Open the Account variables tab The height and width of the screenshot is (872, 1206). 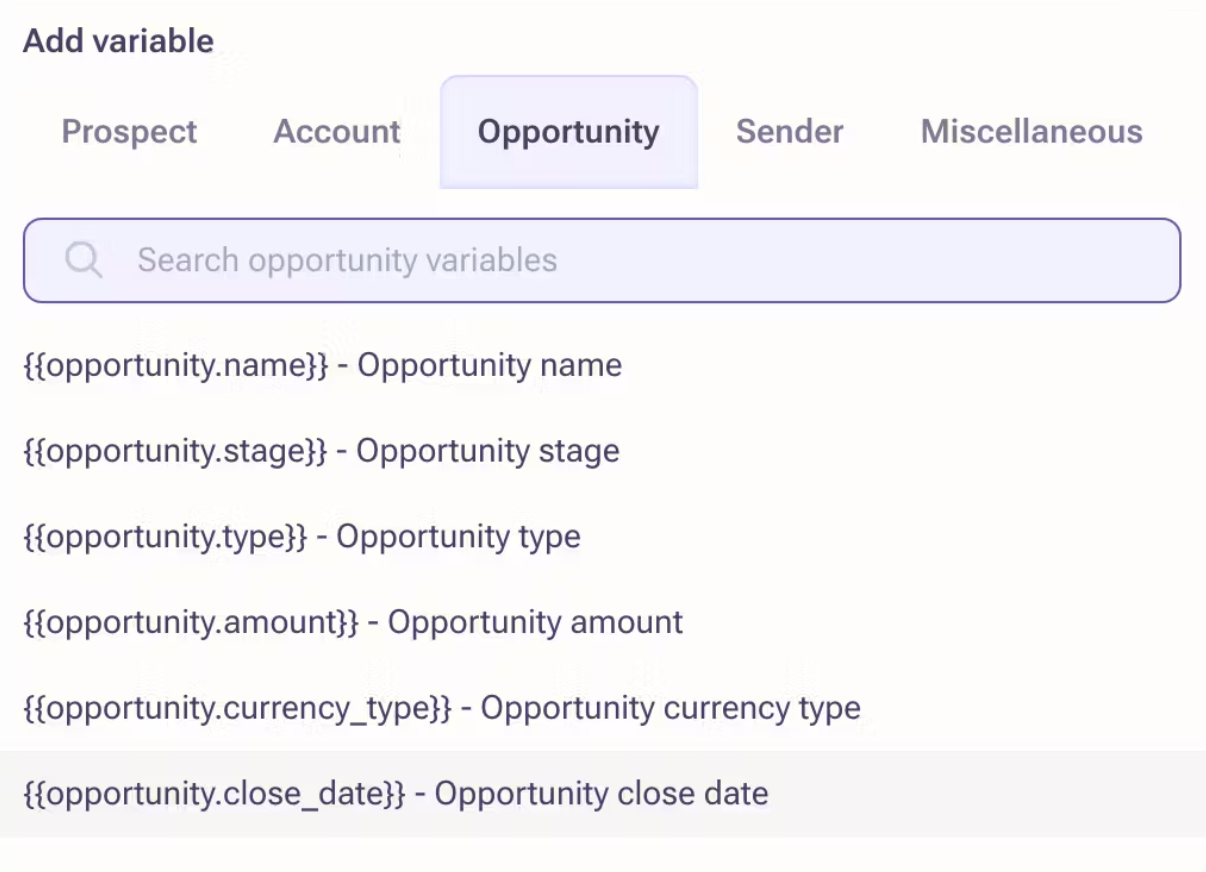(337, 132)
